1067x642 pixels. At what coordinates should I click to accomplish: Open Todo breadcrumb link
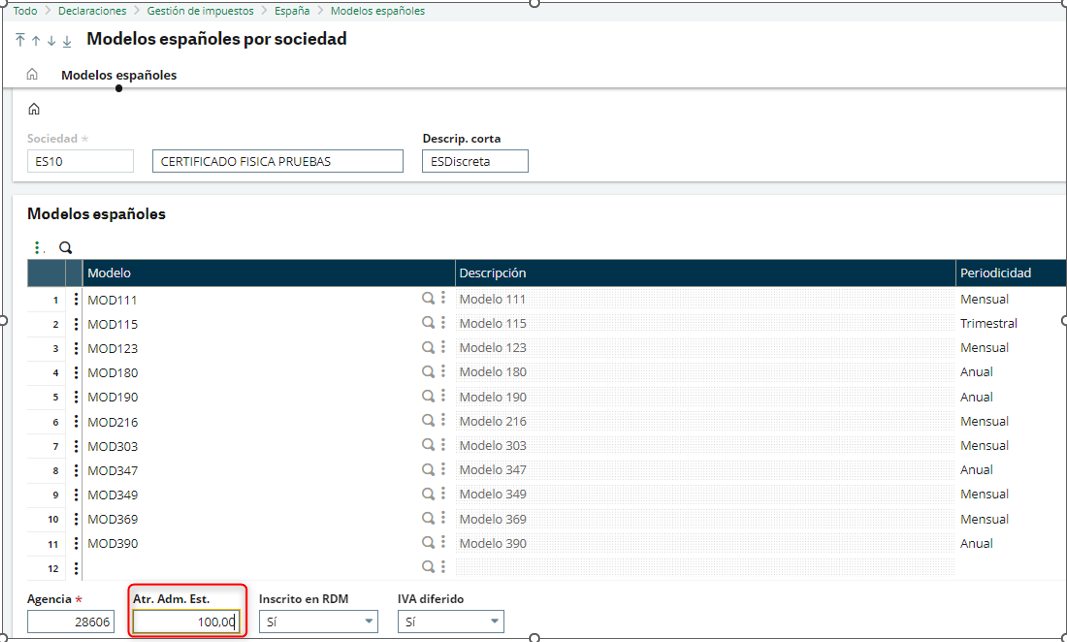25,11
